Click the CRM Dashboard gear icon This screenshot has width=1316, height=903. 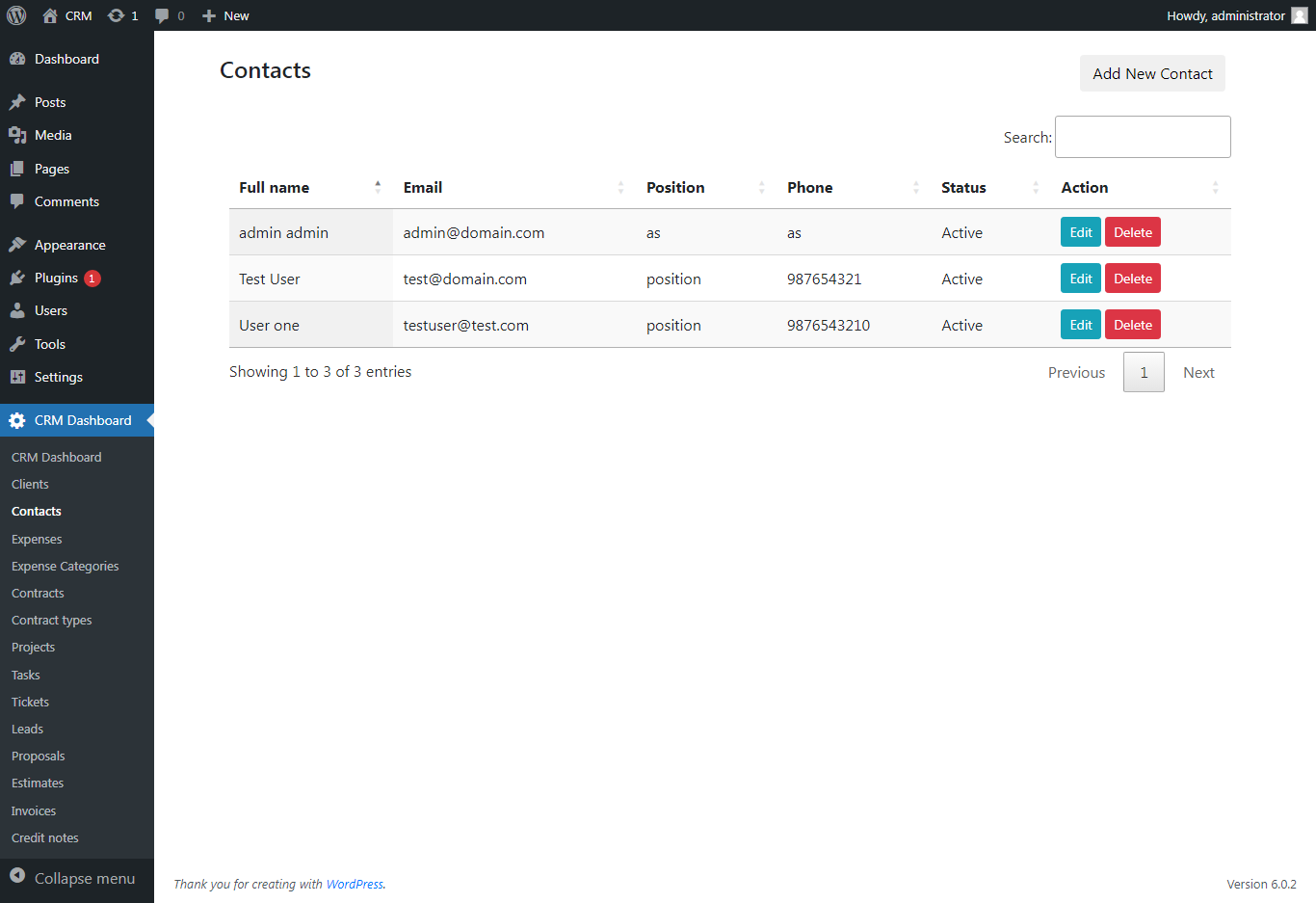click(16, 420)
